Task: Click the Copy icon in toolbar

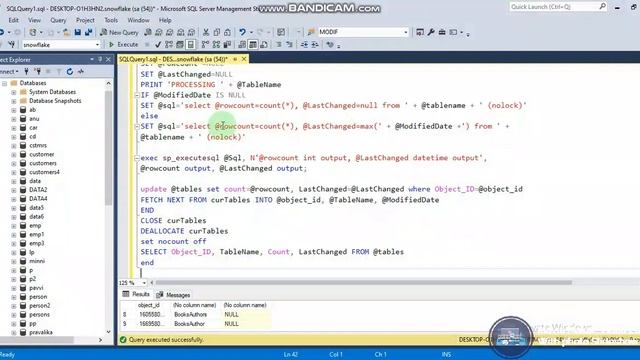Action: 217,32
